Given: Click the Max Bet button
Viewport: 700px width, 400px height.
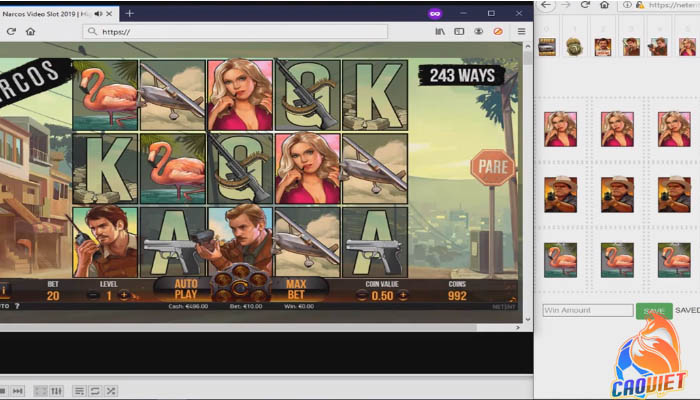Looking at the screenshot, I should tap(296, 289).
